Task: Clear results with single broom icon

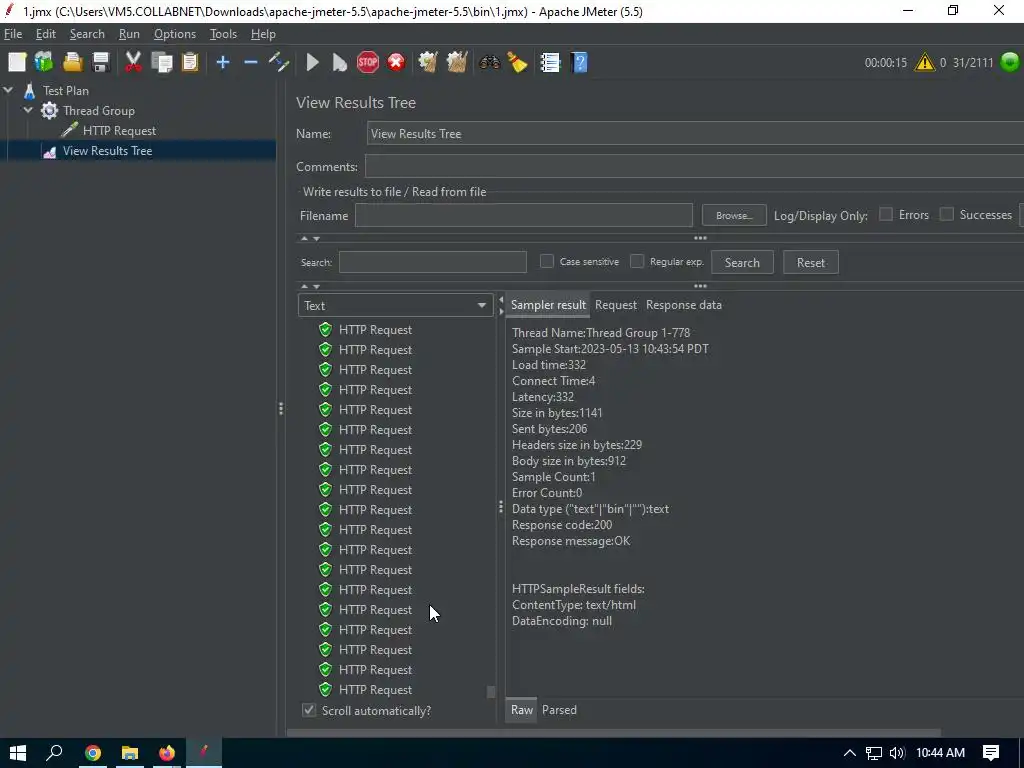Action: (x=428, y=63)
